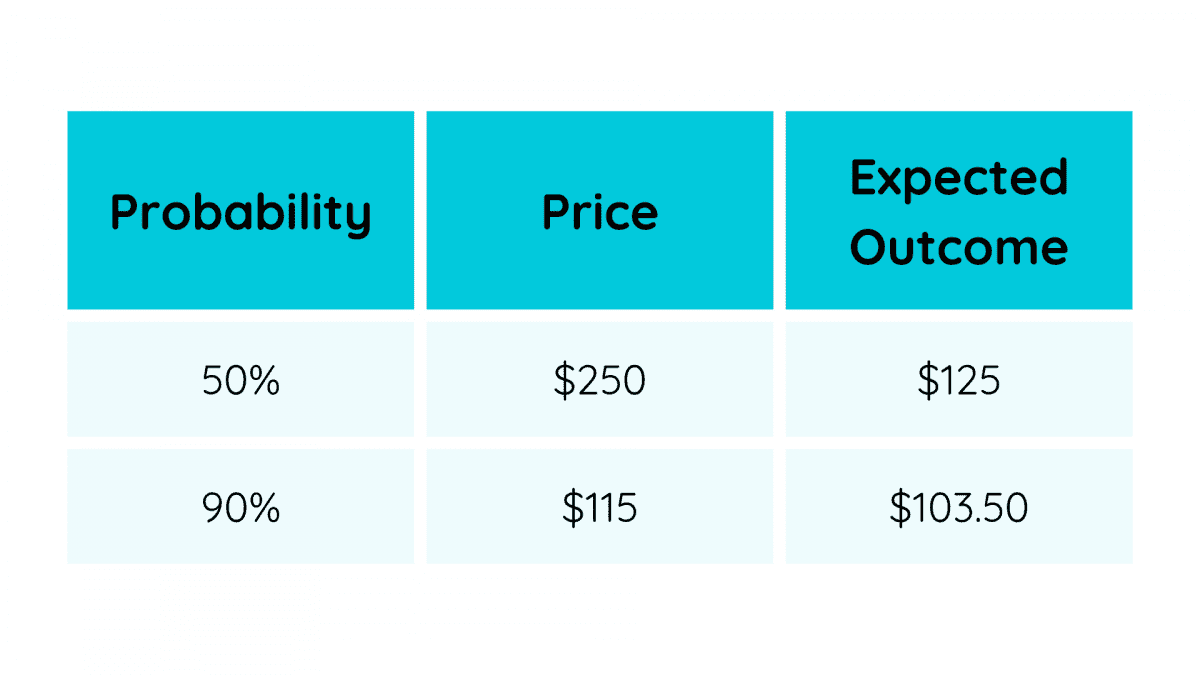The width and height of the screenshot is (1200, 675).
Task: Click the dollar sign in $125
Action: point(927,381)
